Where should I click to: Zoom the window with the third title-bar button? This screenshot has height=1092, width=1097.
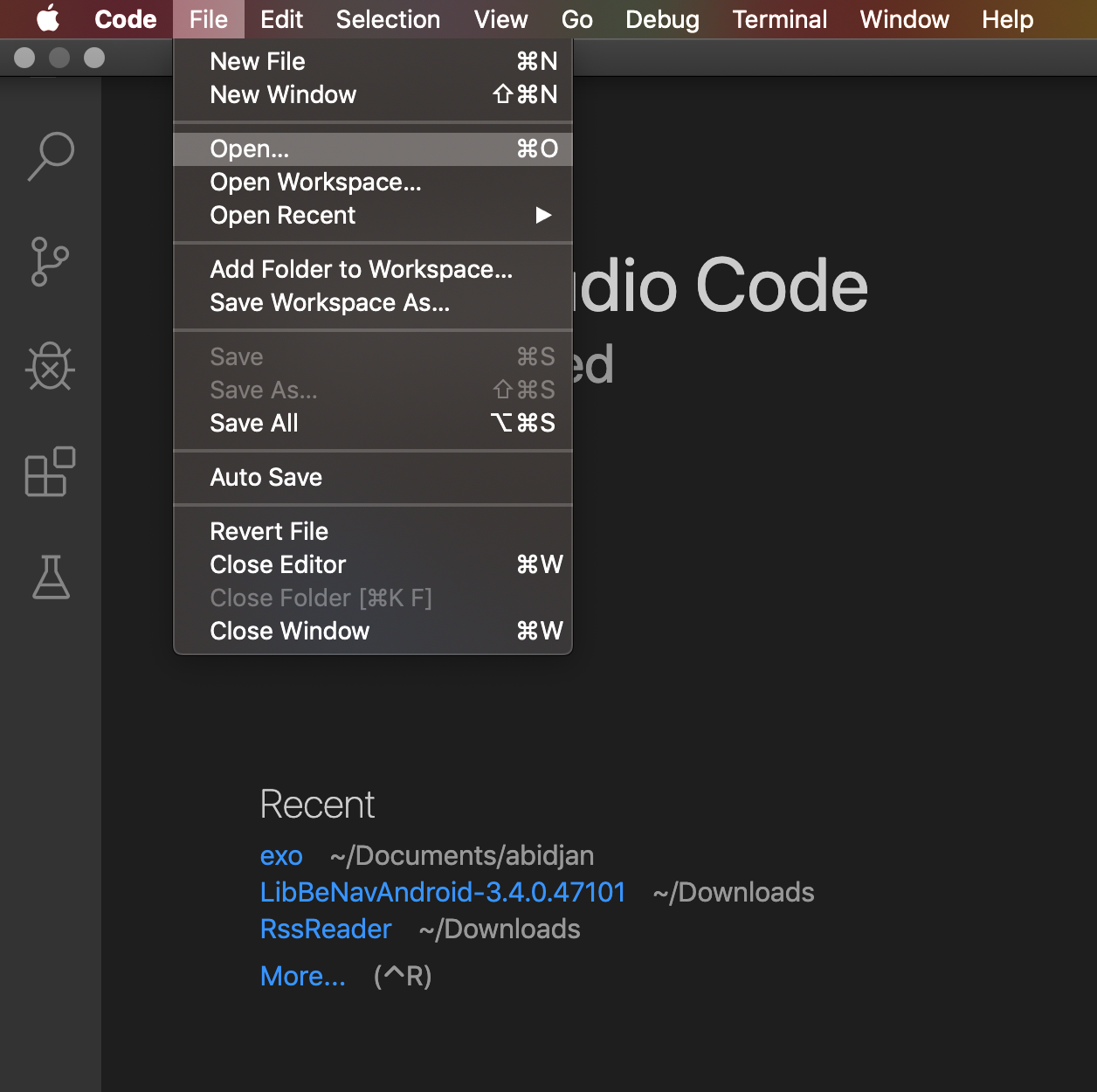[x=94, y=58]
